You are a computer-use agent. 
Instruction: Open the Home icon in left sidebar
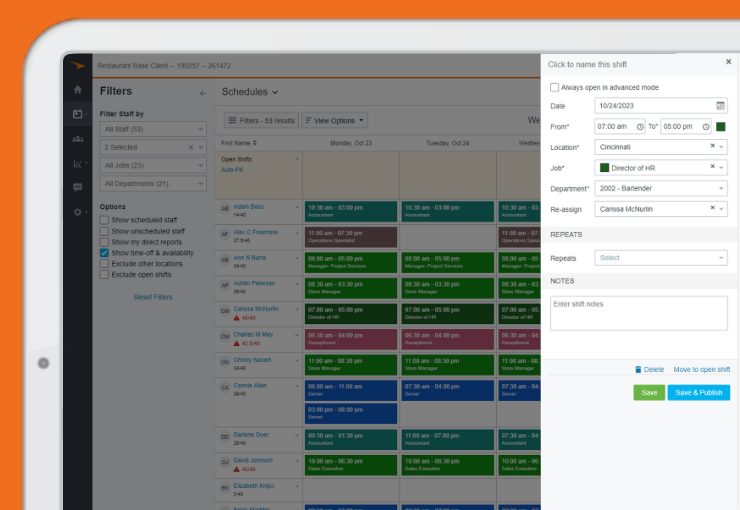coord(78,90)
